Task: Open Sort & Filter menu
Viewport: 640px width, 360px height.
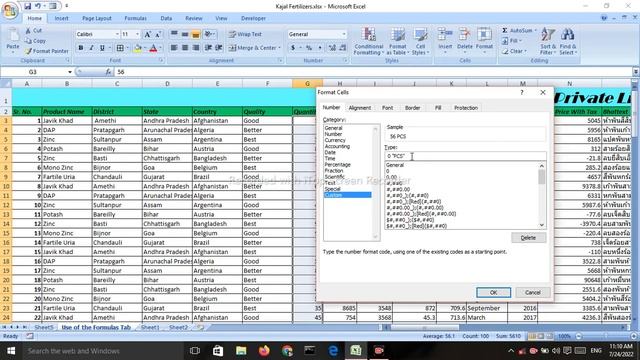Action: click(x=548, y=41)
